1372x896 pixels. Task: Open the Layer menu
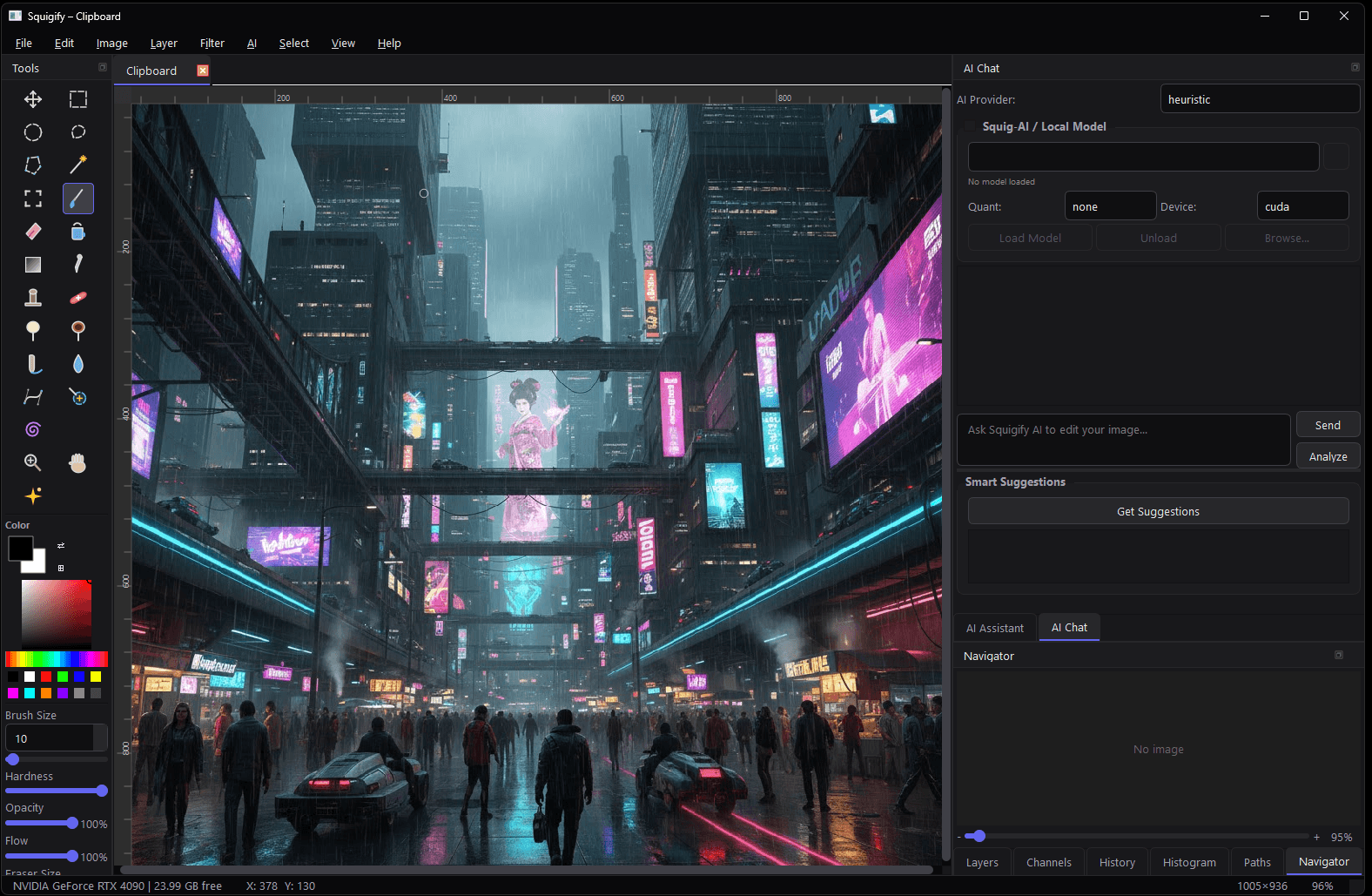[x=164, y=43]
